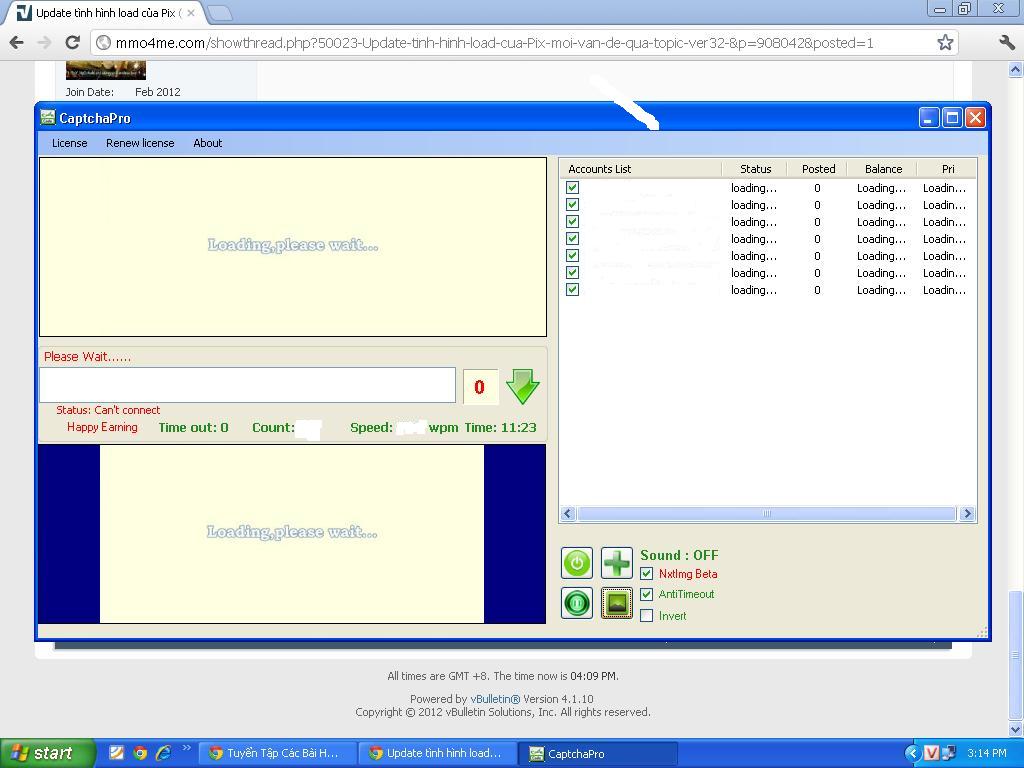Open browser wrench settings menu

click(1007, 43)
